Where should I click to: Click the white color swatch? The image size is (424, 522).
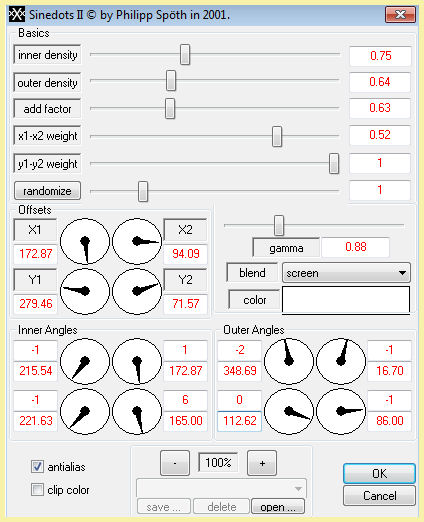click(x=346, y=300)
